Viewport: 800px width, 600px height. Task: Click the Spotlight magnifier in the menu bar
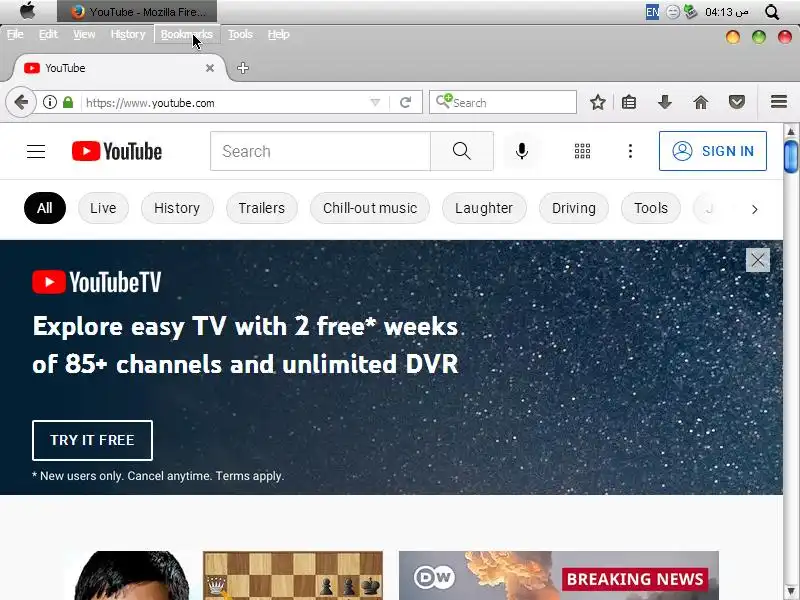point(772,12)
